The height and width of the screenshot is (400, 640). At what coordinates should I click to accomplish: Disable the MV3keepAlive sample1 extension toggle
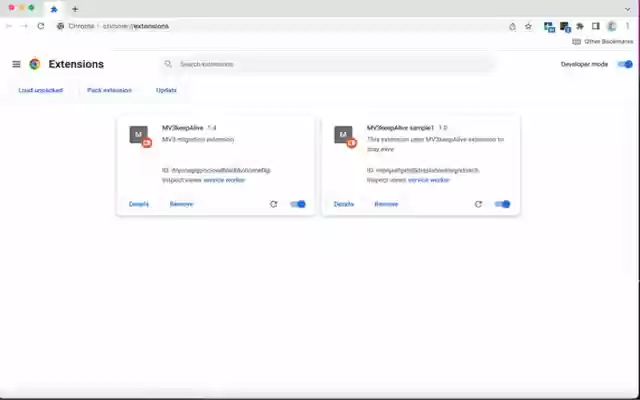pos(502,204)
